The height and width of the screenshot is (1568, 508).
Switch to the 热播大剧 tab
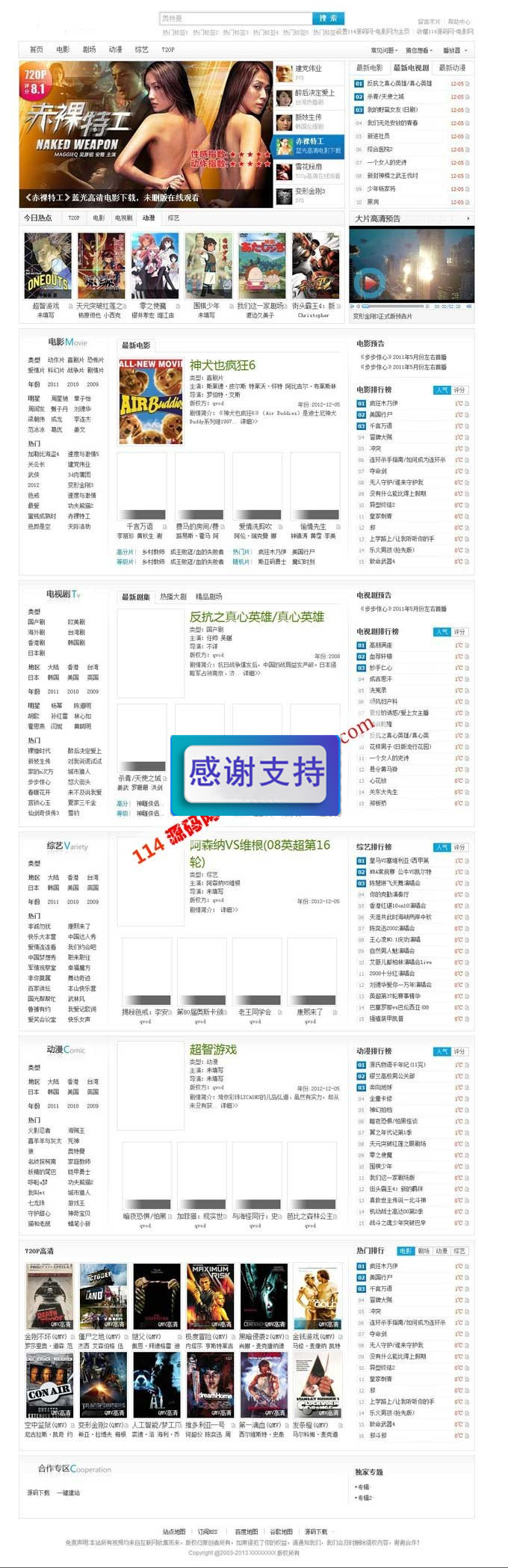click(173, 597)
